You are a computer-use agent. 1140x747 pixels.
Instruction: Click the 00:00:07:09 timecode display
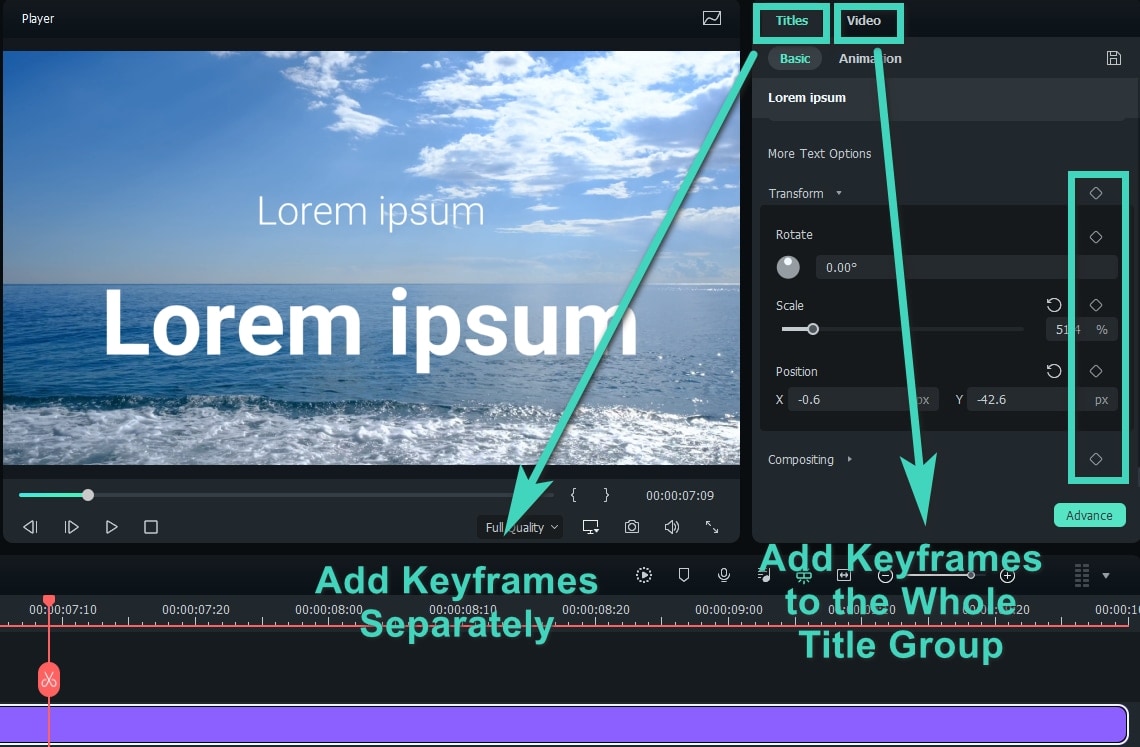pos(680,495)
